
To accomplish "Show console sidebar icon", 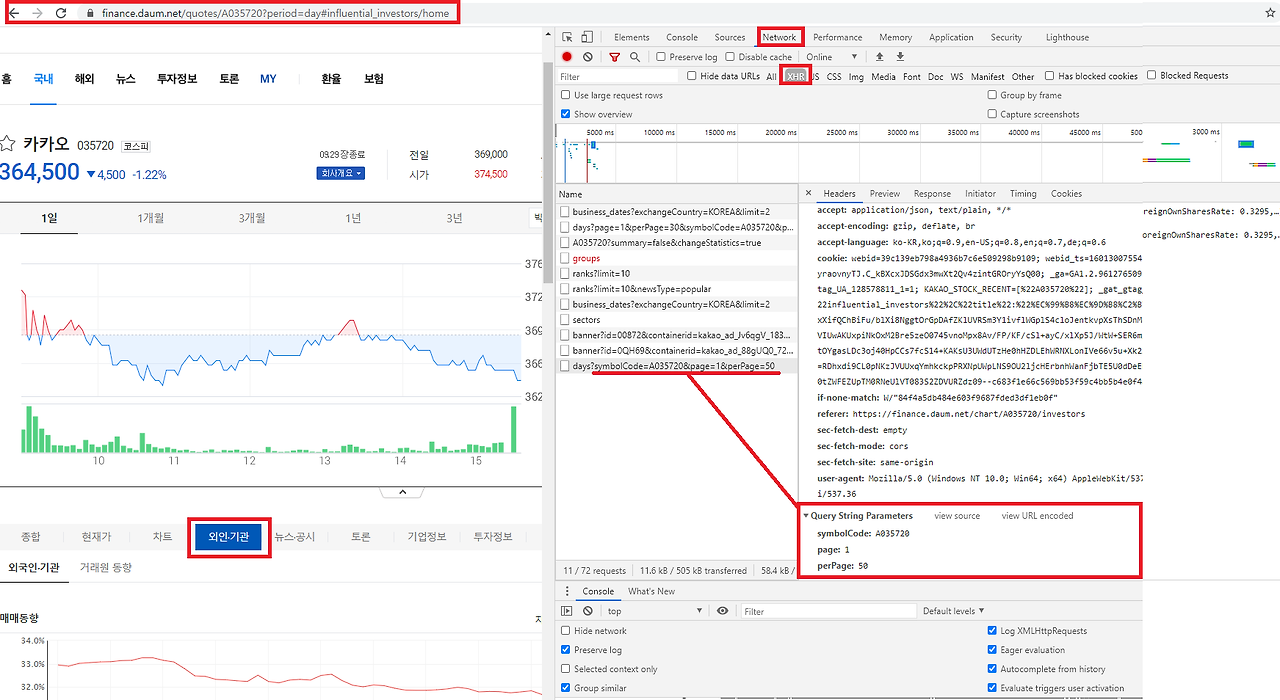I will 567,611.
